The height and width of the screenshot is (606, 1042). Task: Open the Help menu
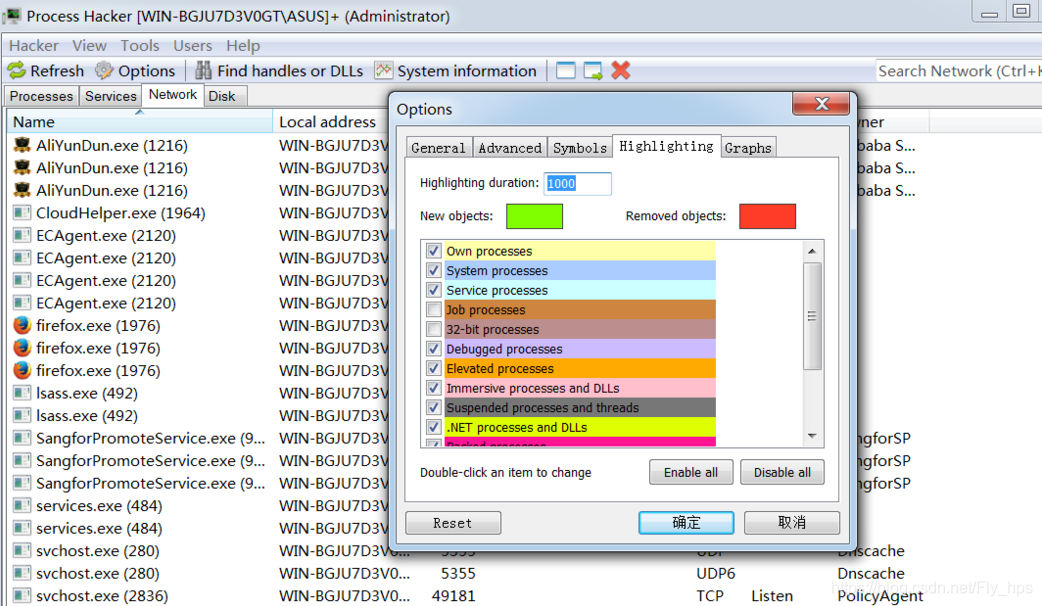(x=243, y=45)
